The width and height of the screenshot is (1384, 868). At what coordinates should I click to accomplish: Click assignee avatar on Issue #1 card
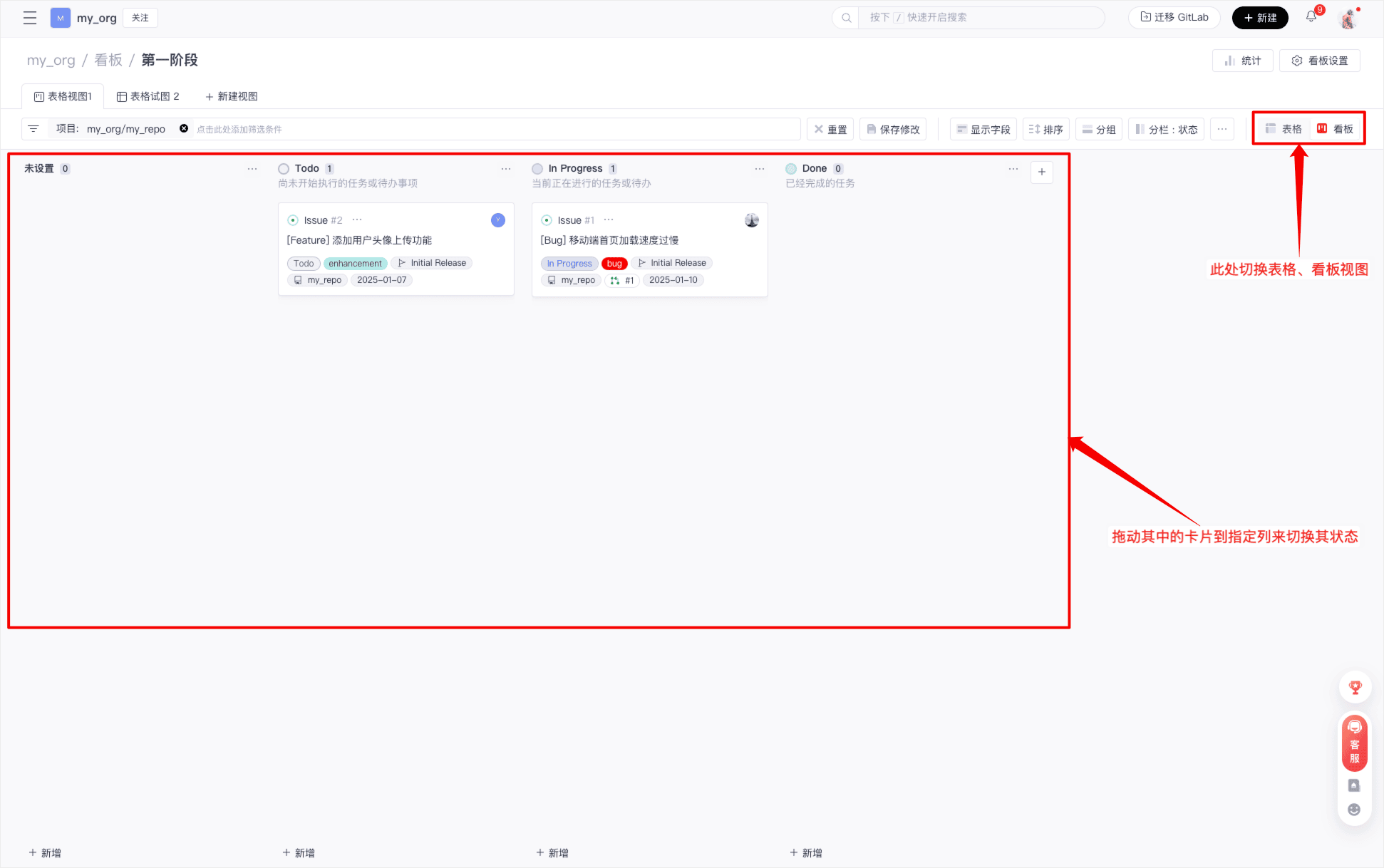coord(752,220)
